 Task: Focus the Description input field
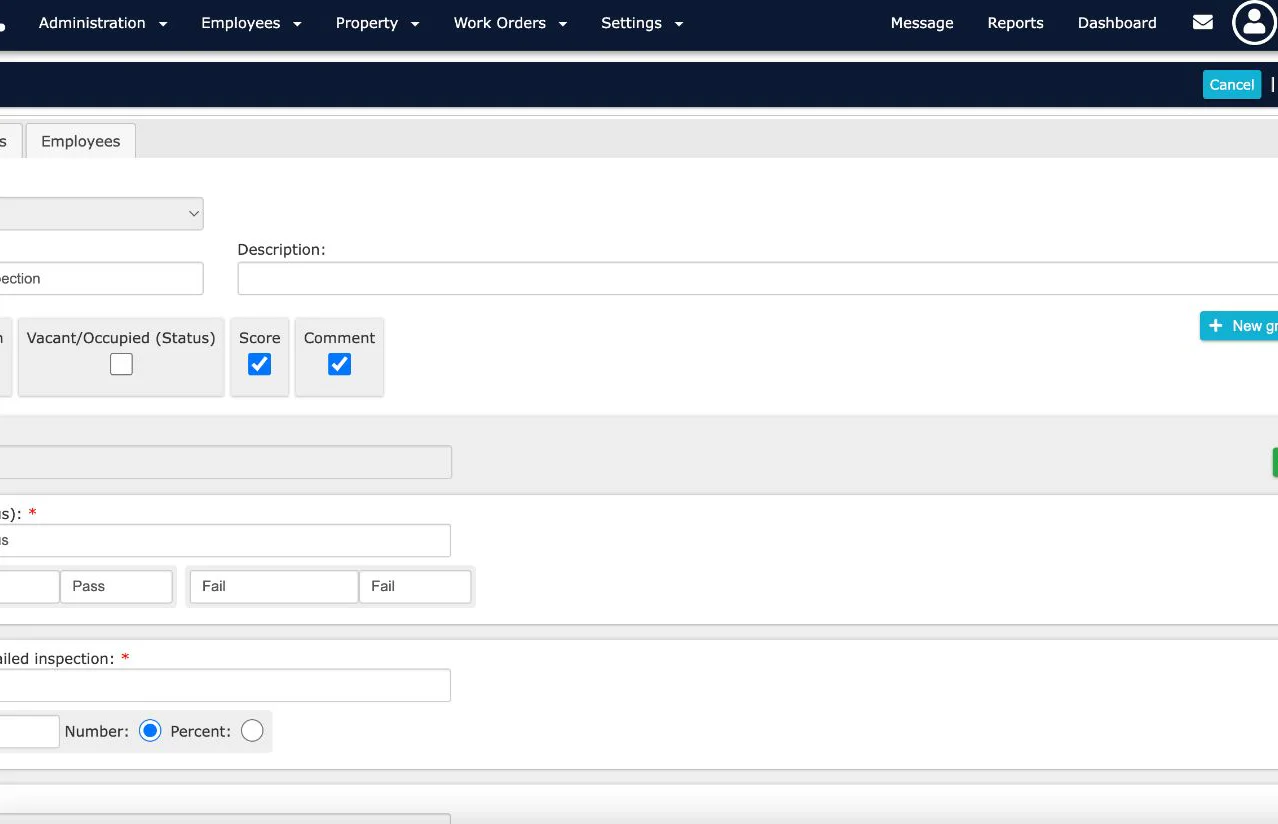tap(757, 278)
